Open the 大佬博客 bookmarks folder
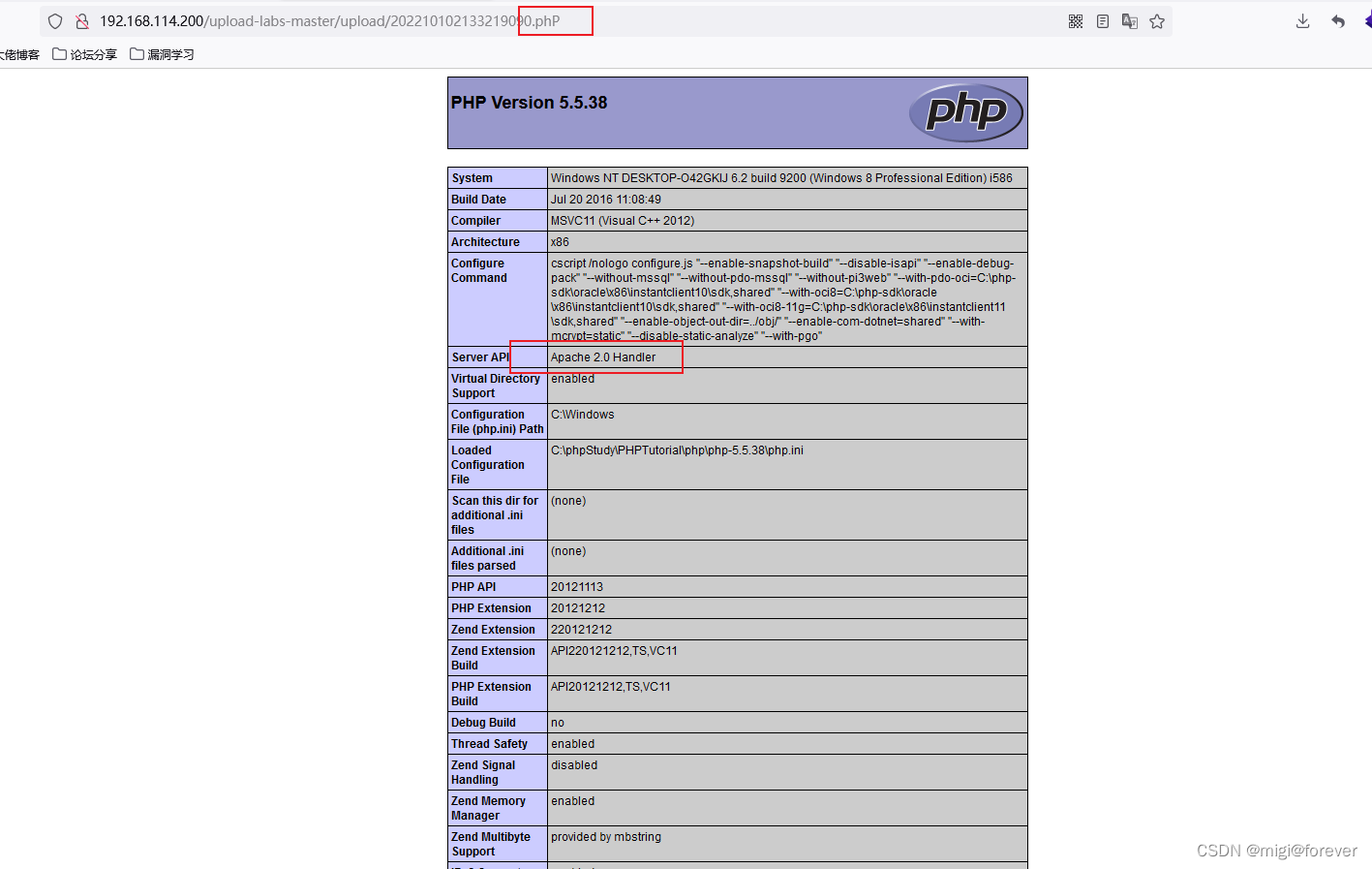This screenshot has width=1372, height=869. [19, 54]
